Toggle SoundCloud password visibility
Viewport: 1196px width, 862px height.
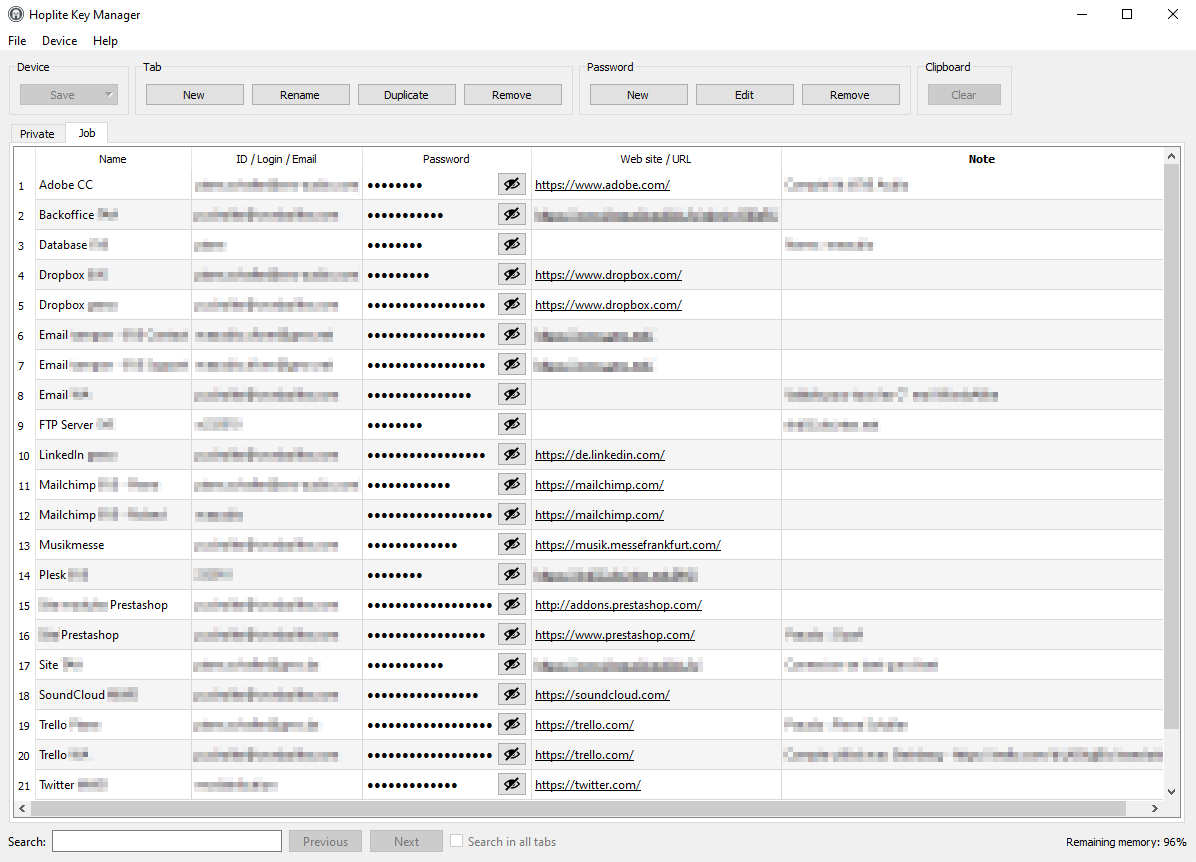point(512,694)
